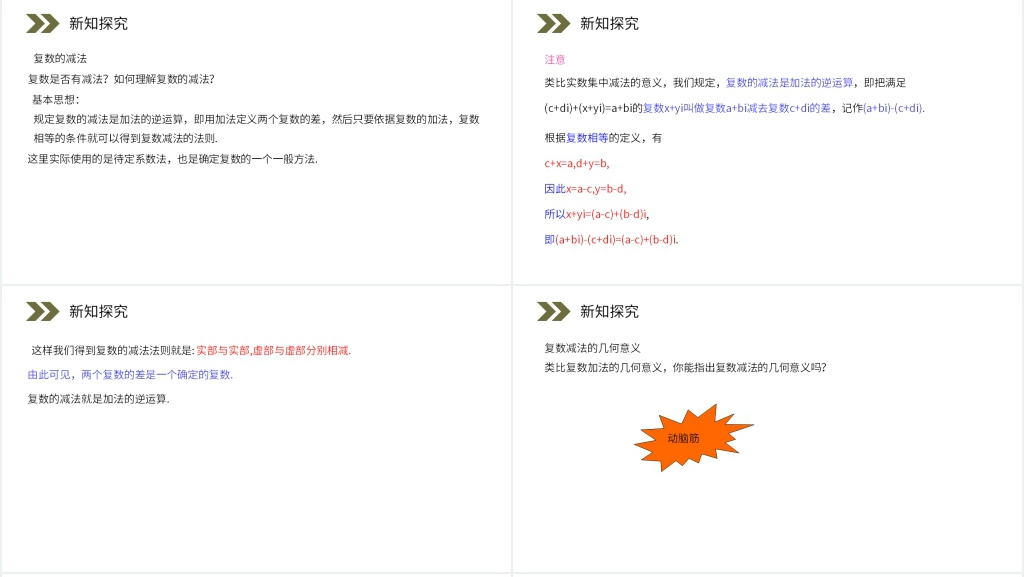Click the chevron icon on the 减法法则 slide
The width and height of the screenshot is (1024, 577).
click(x=42, y=311)
